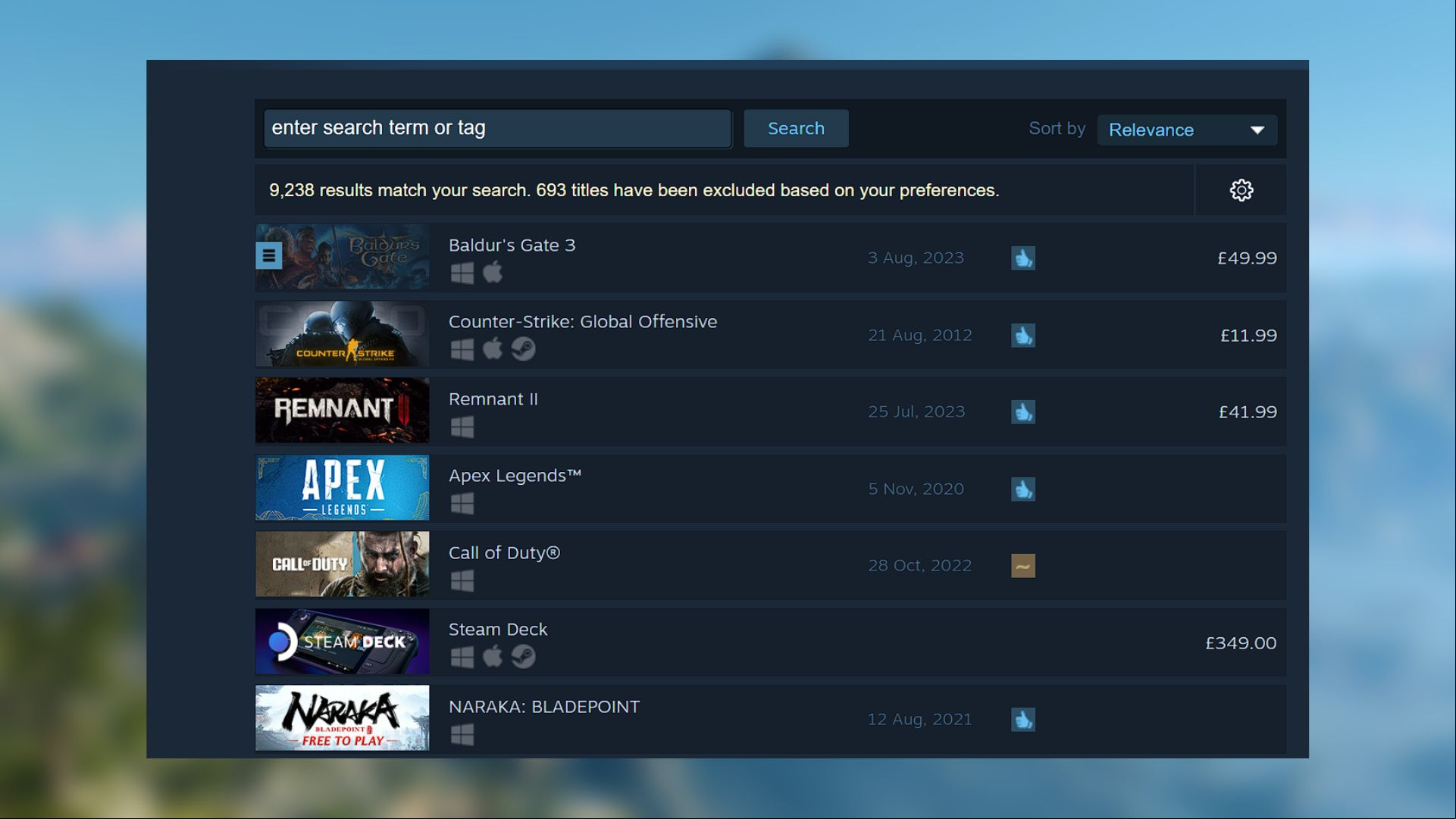Screen dimensions: 1456x819
Task: Click the release date 12 Aug, 2021
Action: pos(919,720)
